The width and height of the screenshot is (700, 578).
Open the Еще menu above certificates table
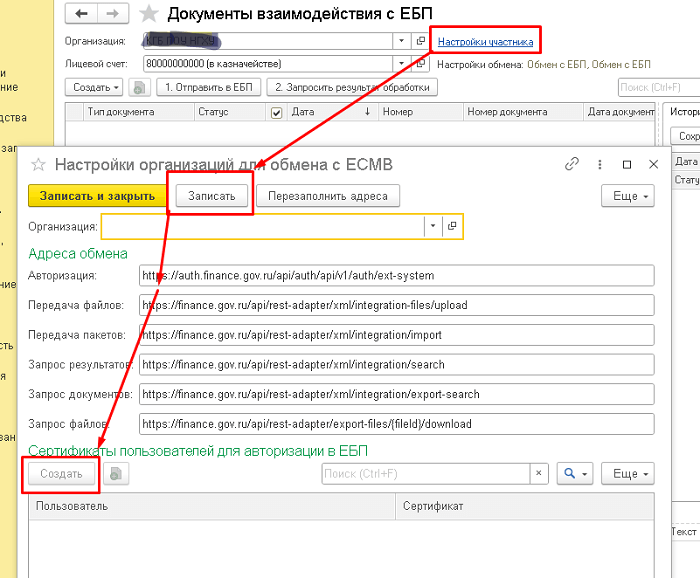632,473
